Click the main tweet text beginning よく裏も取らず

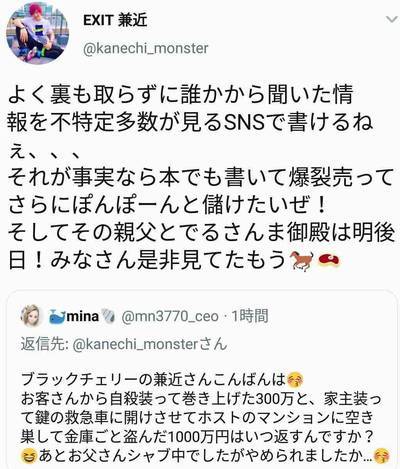pyautogui.click(x=201, y=177)
